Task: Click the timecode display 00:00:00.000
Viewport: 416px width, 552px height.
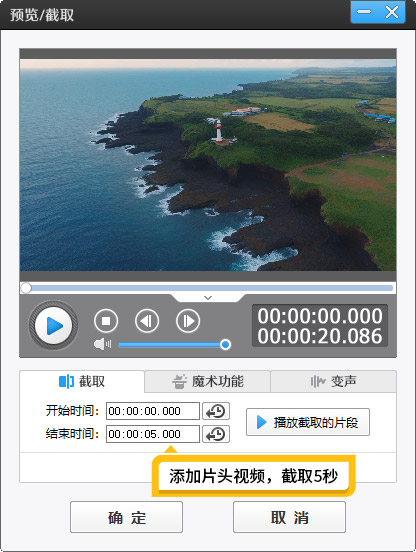Action: point(320,315)
